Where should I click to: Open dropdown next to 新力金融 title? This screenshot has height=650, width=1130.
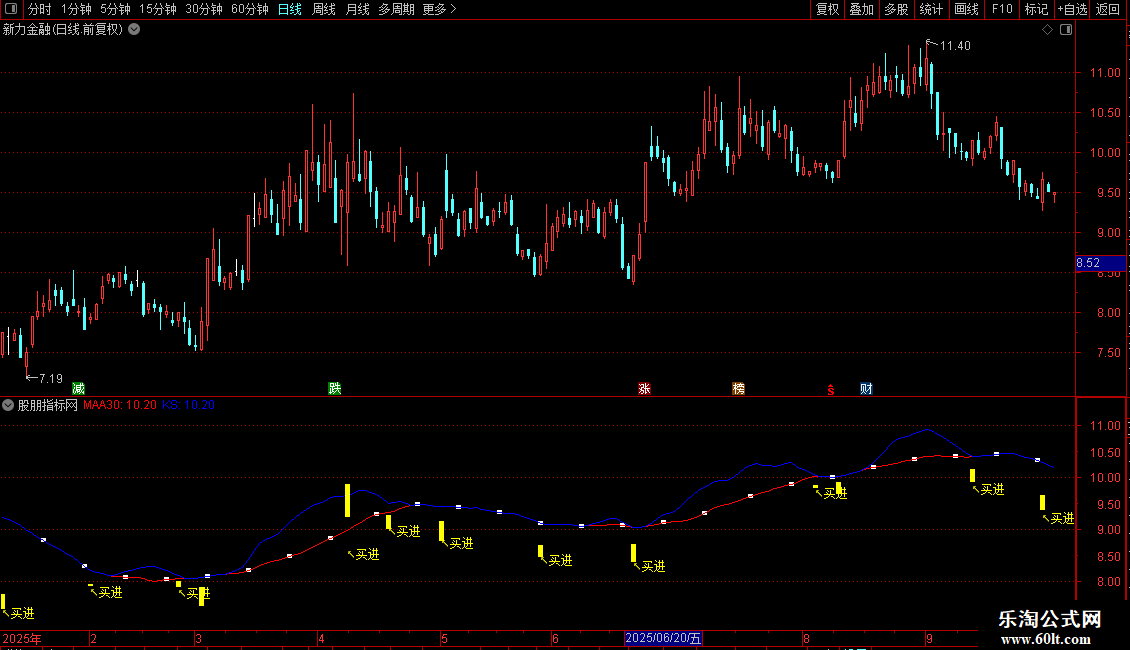pos(134,30)
